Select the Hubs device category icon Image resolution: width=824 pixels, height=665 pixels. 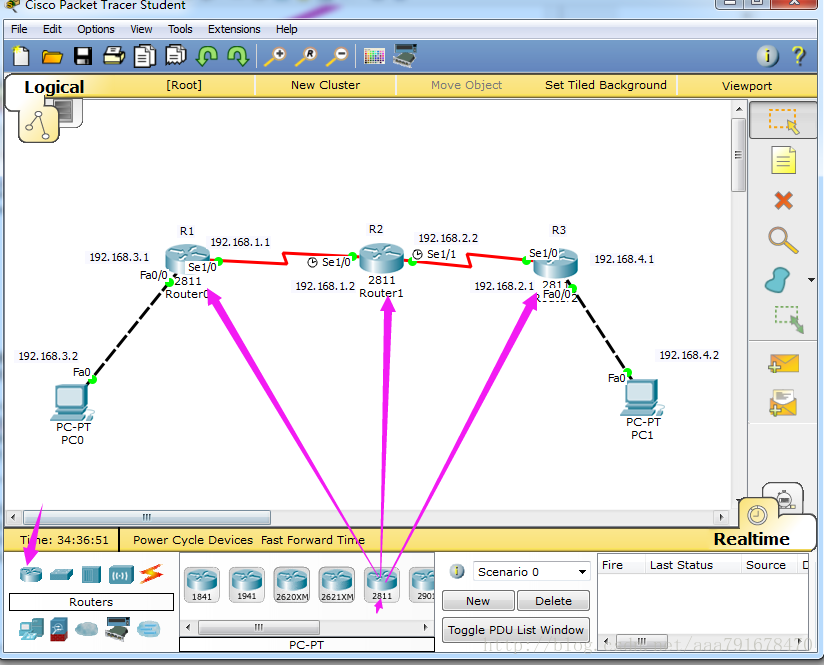[x=91, y=574]
